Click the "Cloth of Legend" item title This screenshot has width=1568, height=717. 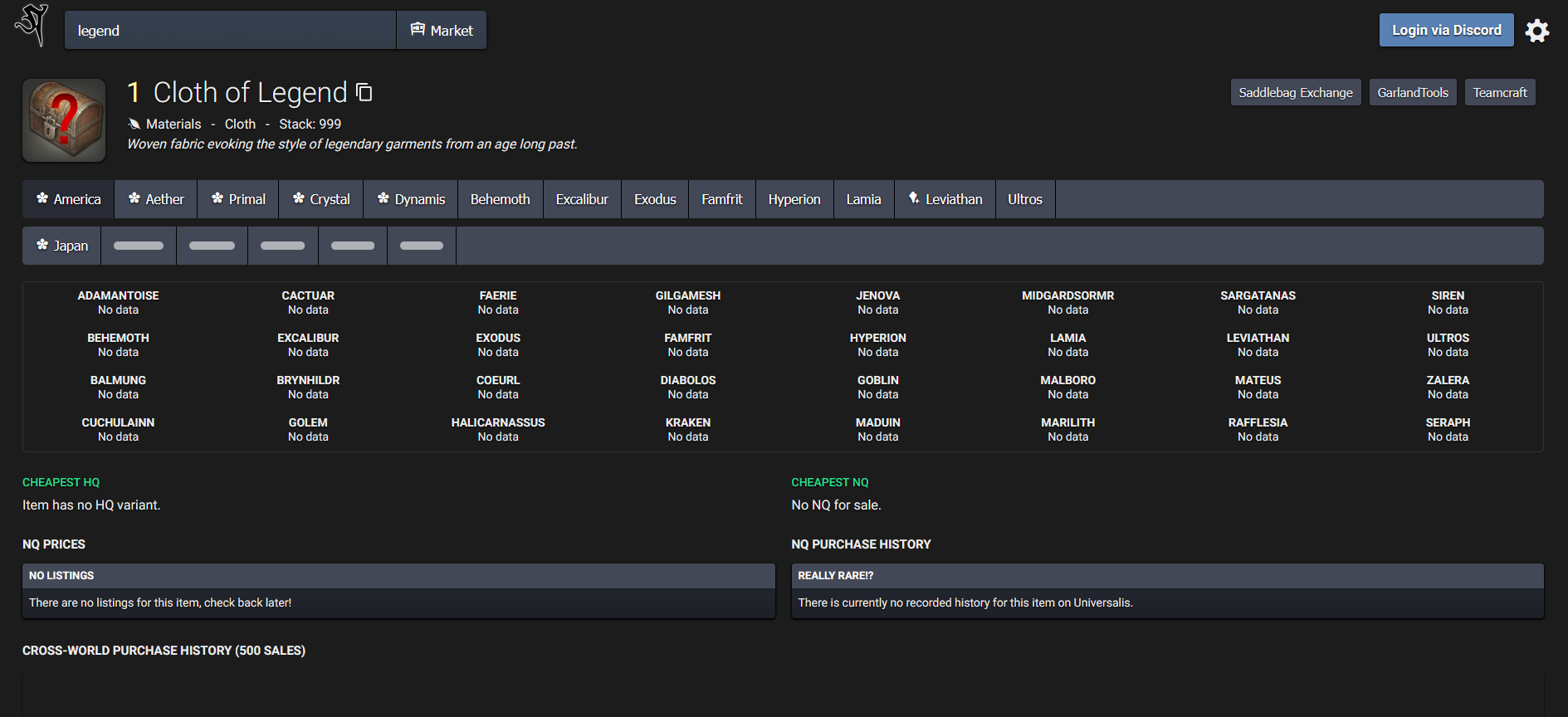250,92
